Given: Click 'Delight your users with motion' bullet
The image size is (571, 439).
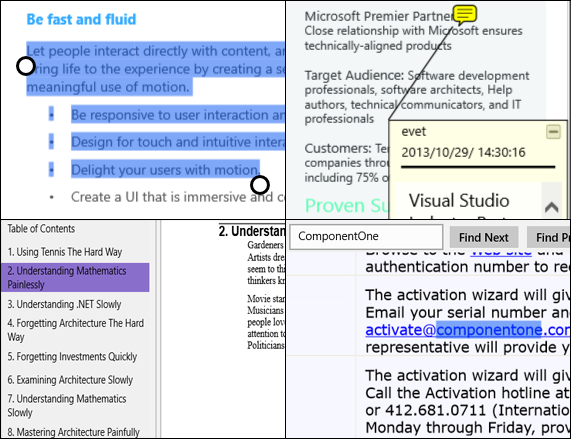Looking at the screenshot, I should [165, 170].
